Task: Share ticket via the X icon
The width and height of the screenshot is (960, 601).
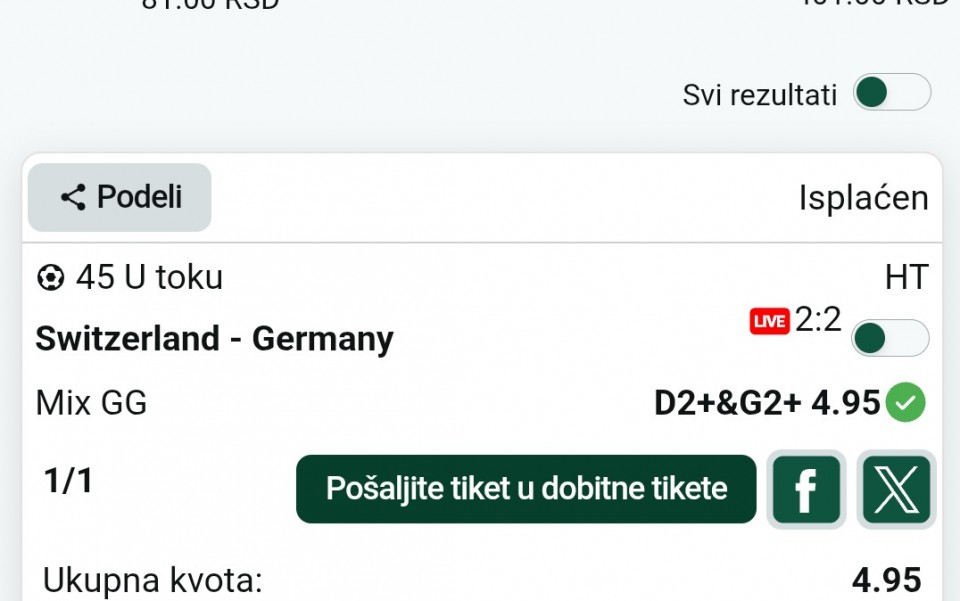Action: 896,489
